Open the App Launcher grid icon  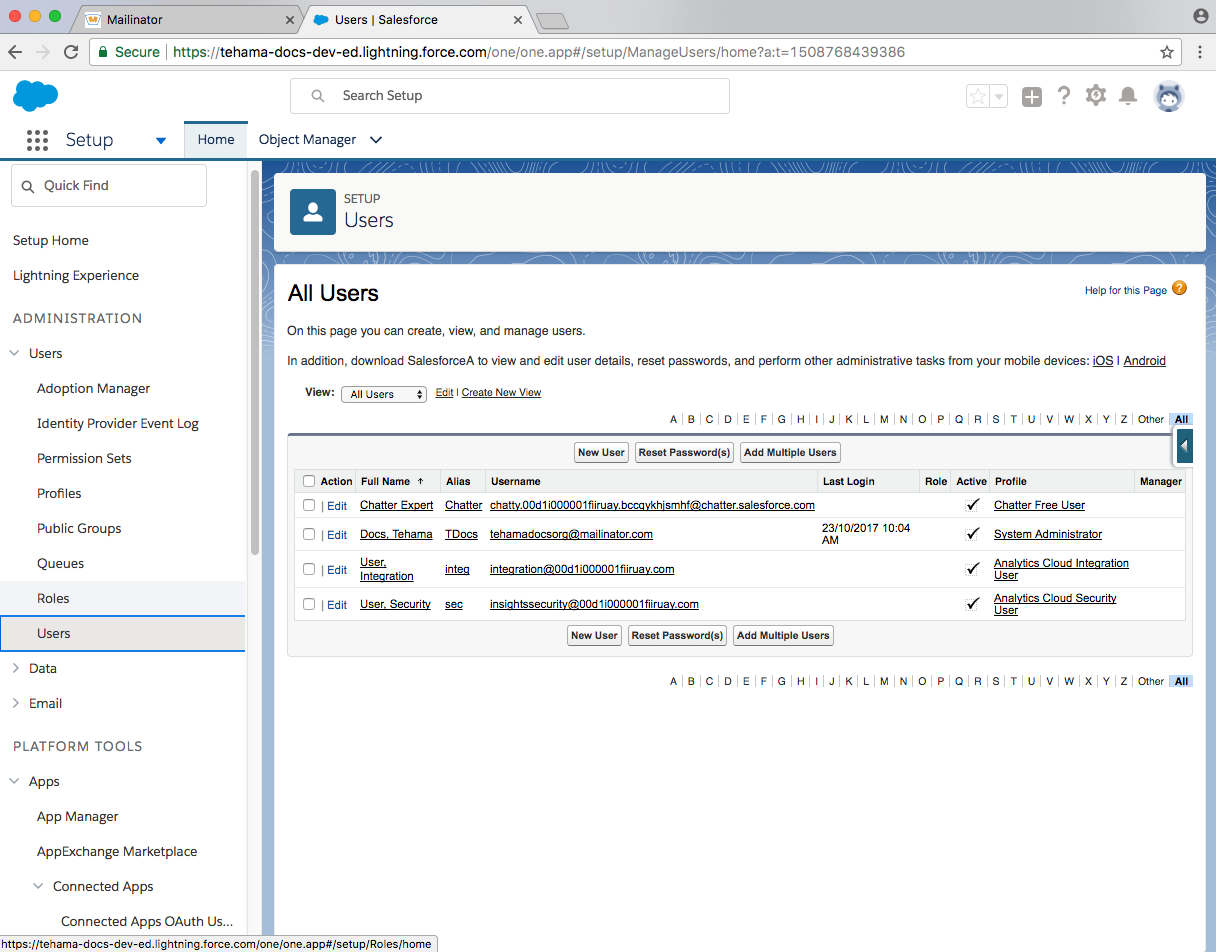(37, 140)
